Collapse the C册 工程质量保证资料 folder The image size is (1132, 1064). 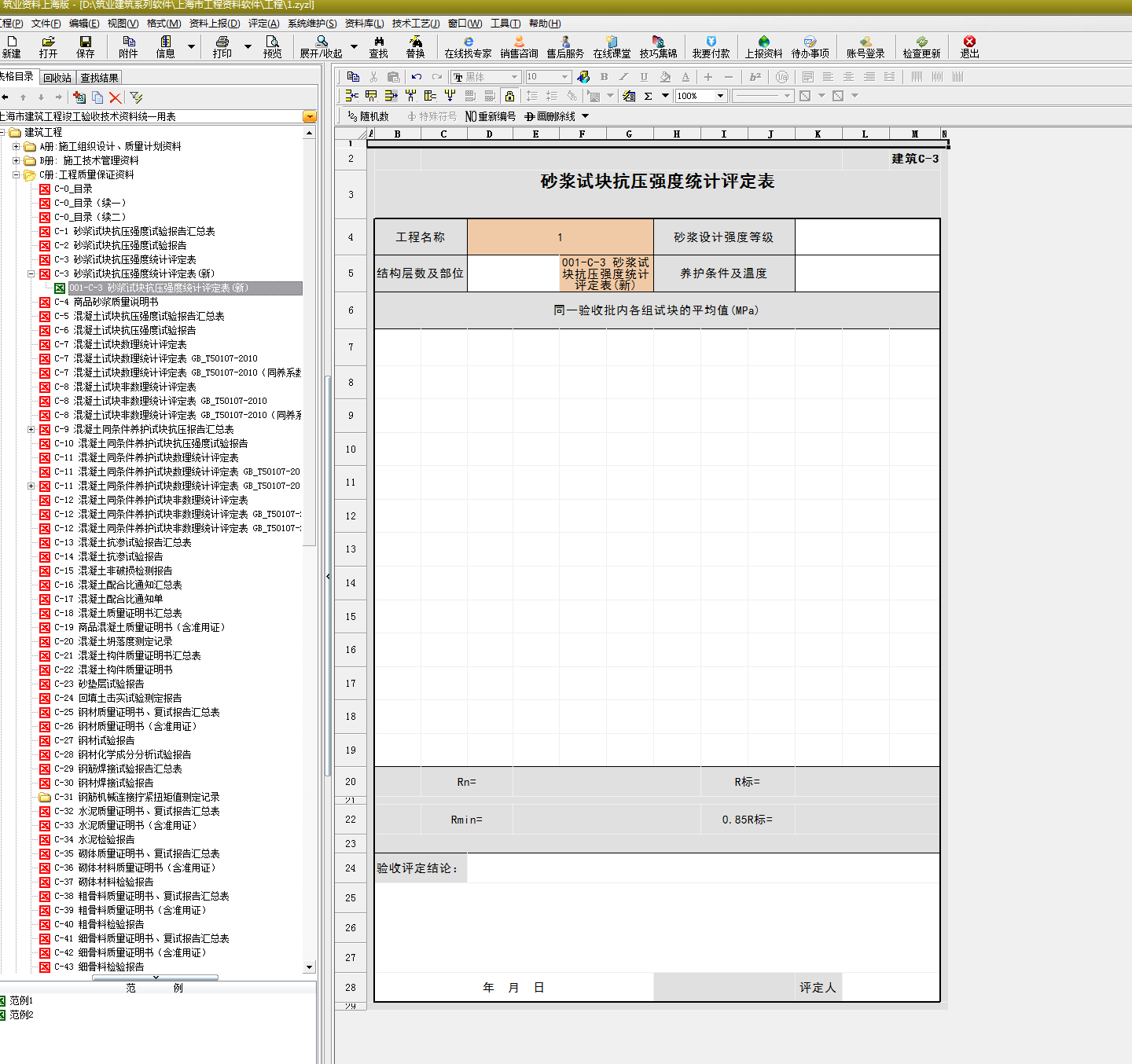point(17,174)
